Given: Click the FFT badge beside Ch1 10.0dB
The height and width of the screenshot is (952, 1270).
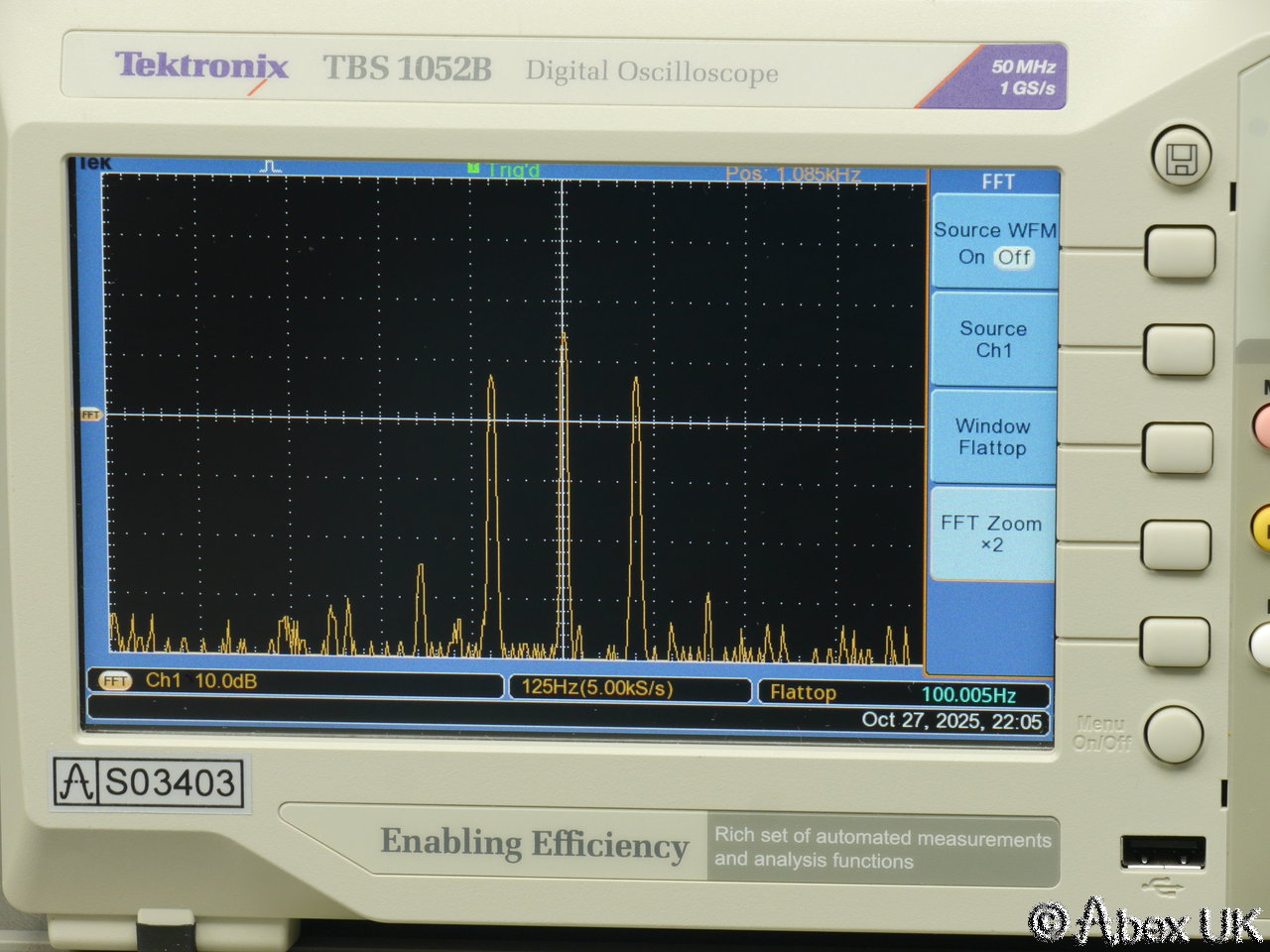Looking at the screenshot, I should pos(115,681).
